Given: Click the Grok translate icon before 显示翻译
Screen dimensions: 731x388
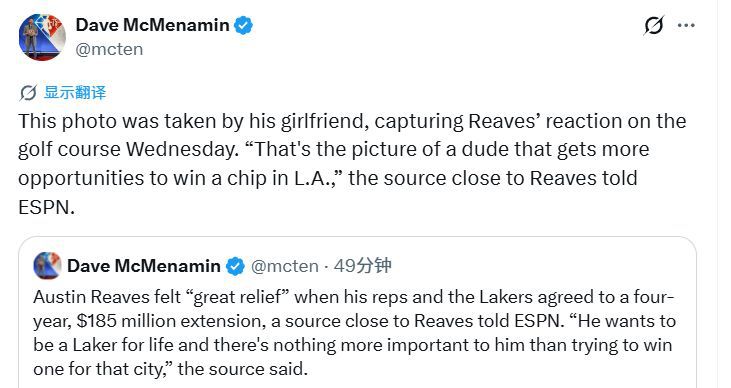Looking at the screenshot, I should [x=28, y=93].
